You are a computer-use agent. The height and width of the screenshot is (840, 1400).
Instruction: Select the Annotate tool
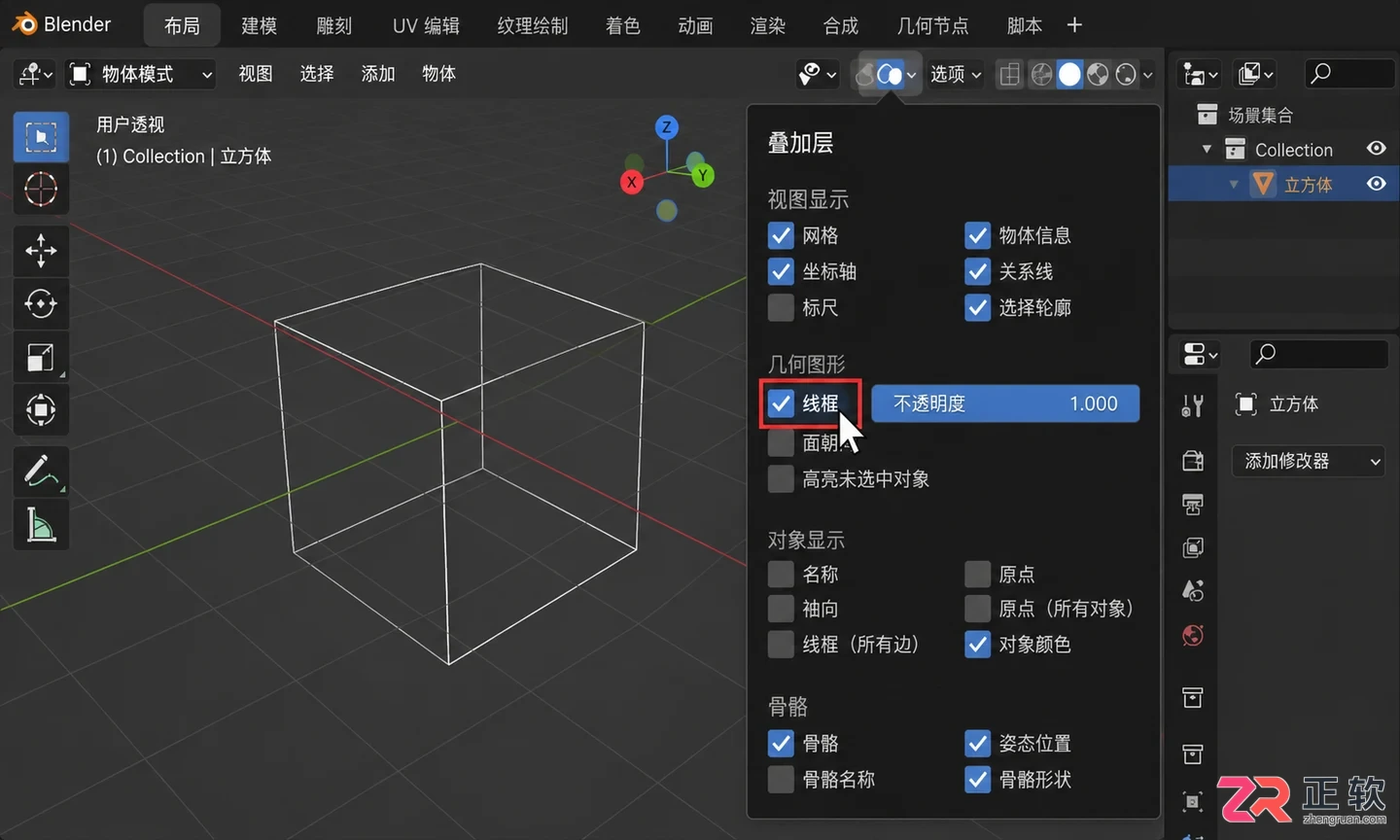tap(41, 472)
